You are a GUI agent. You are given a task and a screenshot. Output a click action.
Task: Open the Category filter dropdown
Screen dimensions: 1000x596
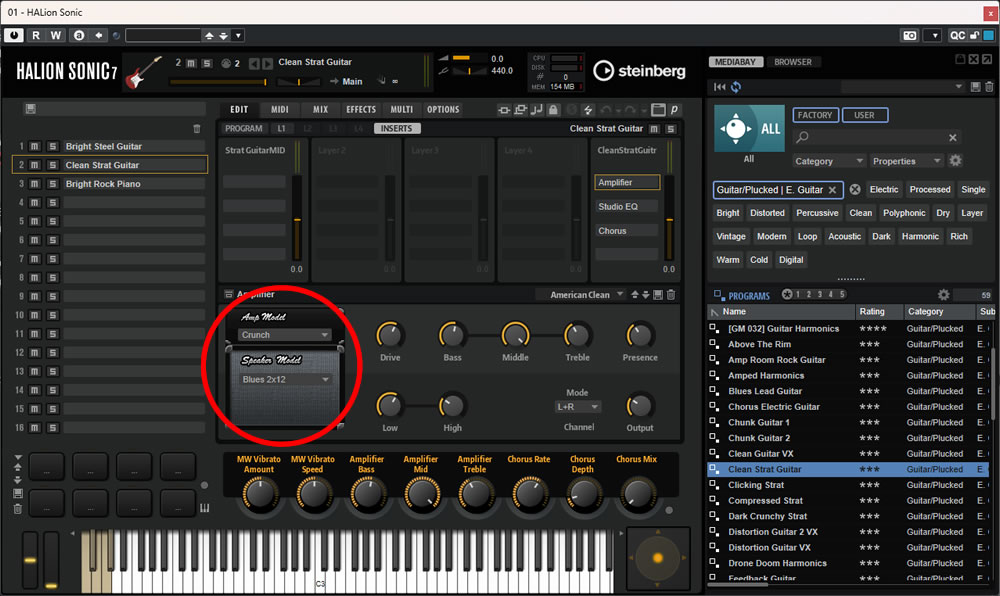pyautogui.click(x=828, y=161)
